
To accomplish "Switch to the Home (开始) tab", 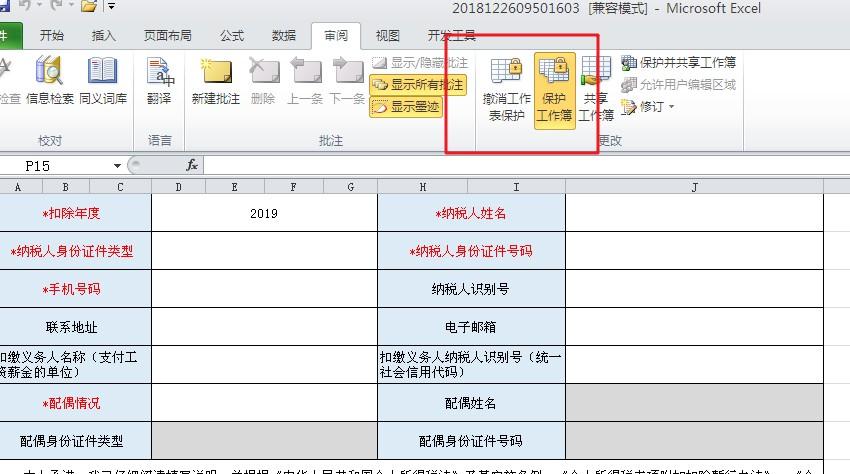I will pyautogui.click(x=51, y=36).
